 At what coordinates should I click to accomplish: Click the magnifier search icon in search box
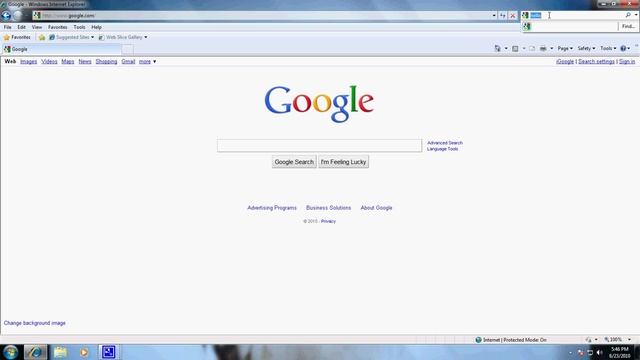(x=628, y=15)
